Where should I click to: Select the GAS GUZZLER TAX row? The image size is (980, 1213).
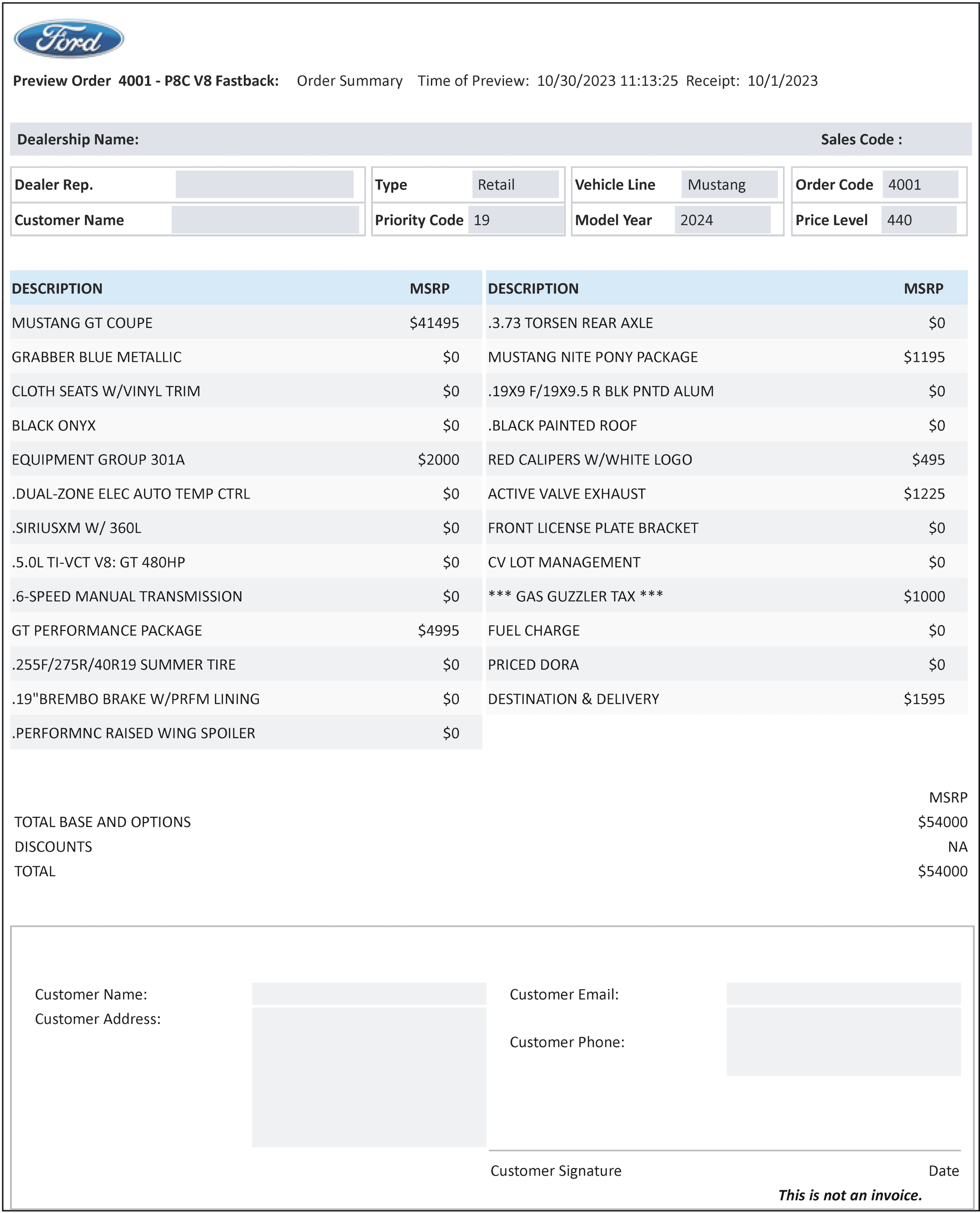727,596
